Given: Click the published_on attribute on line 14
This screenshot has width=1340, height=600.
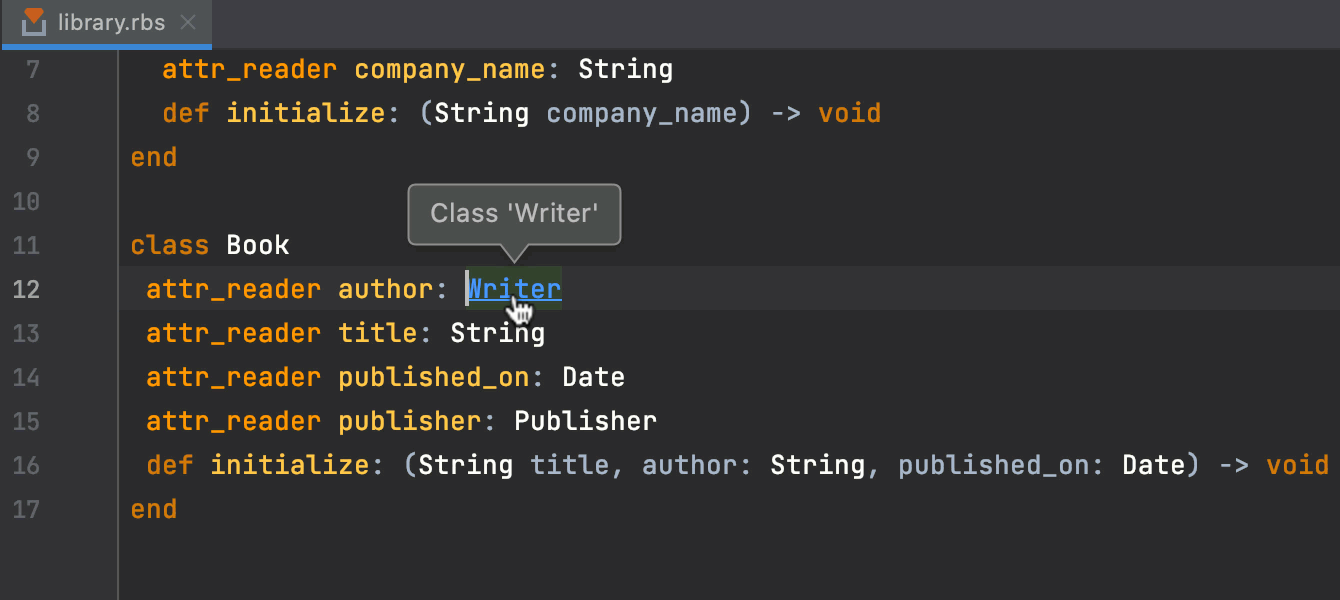Looking at the screenshot, I should click(434, 377).
